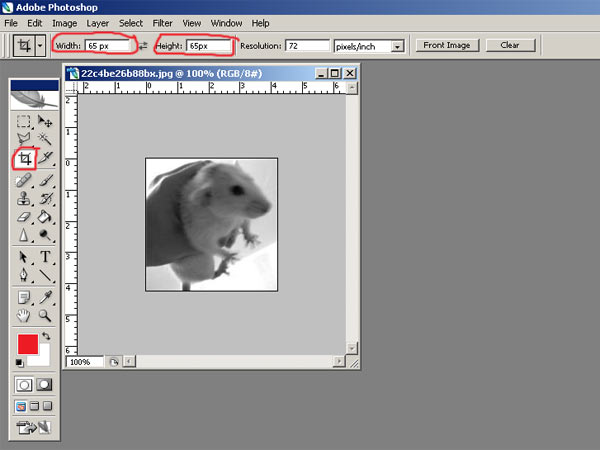Select the Type tool

[x=45, y=257]
